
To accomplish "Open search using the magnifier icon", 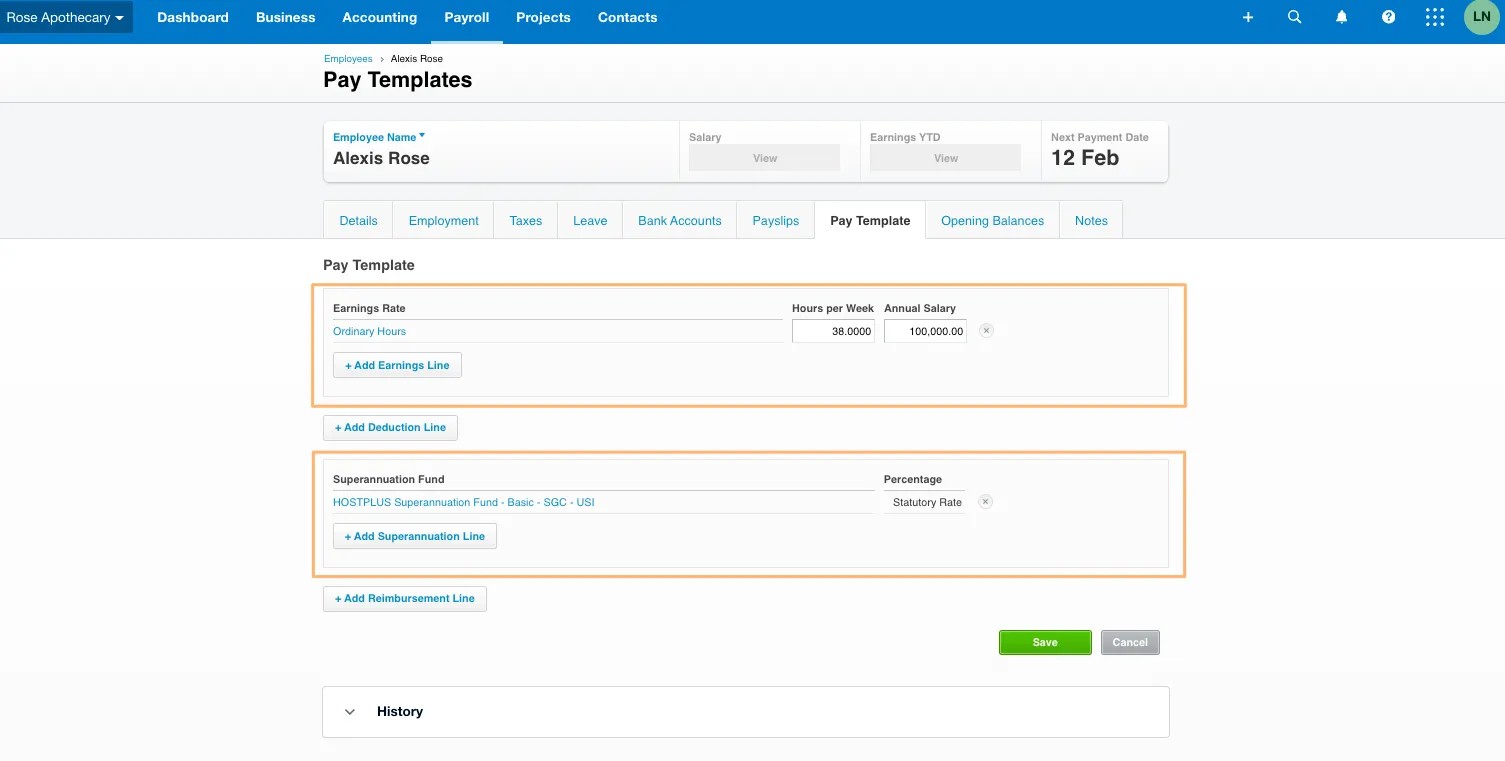I will (1295, 18).
